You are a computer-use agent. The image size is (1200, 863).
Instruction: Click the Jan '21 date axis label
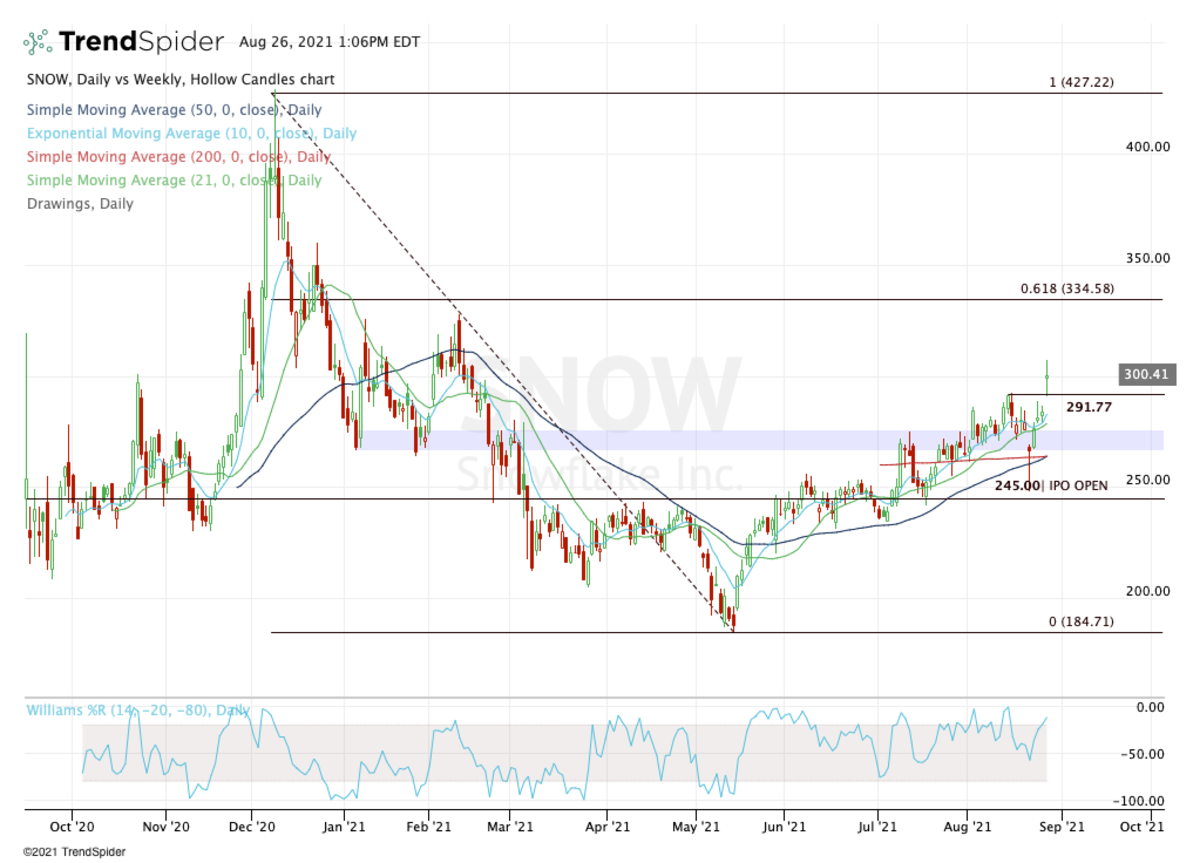[343, 828]
